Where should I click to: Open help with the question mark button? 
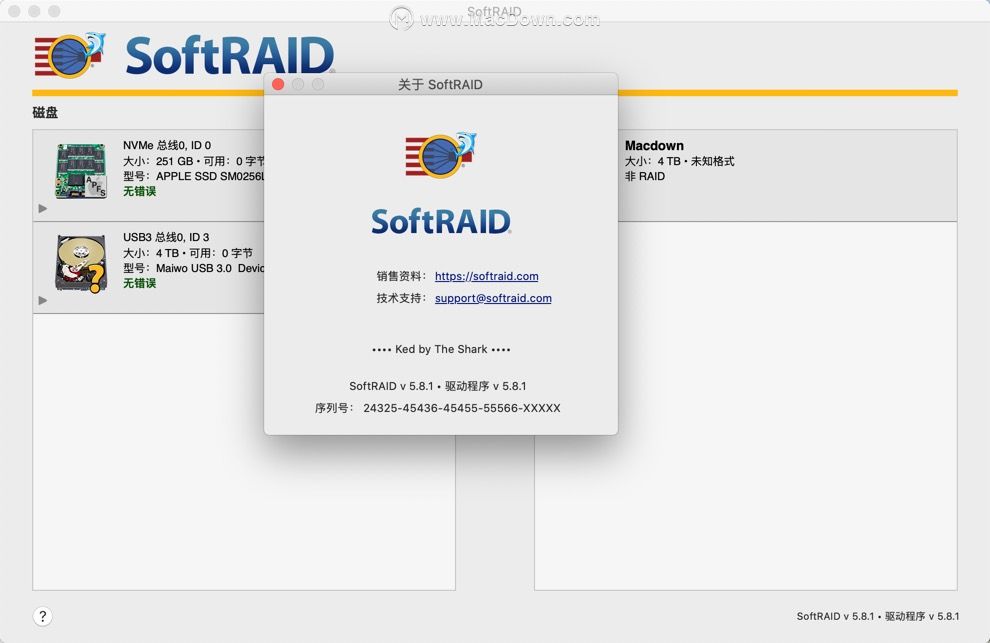click(42, 616)
